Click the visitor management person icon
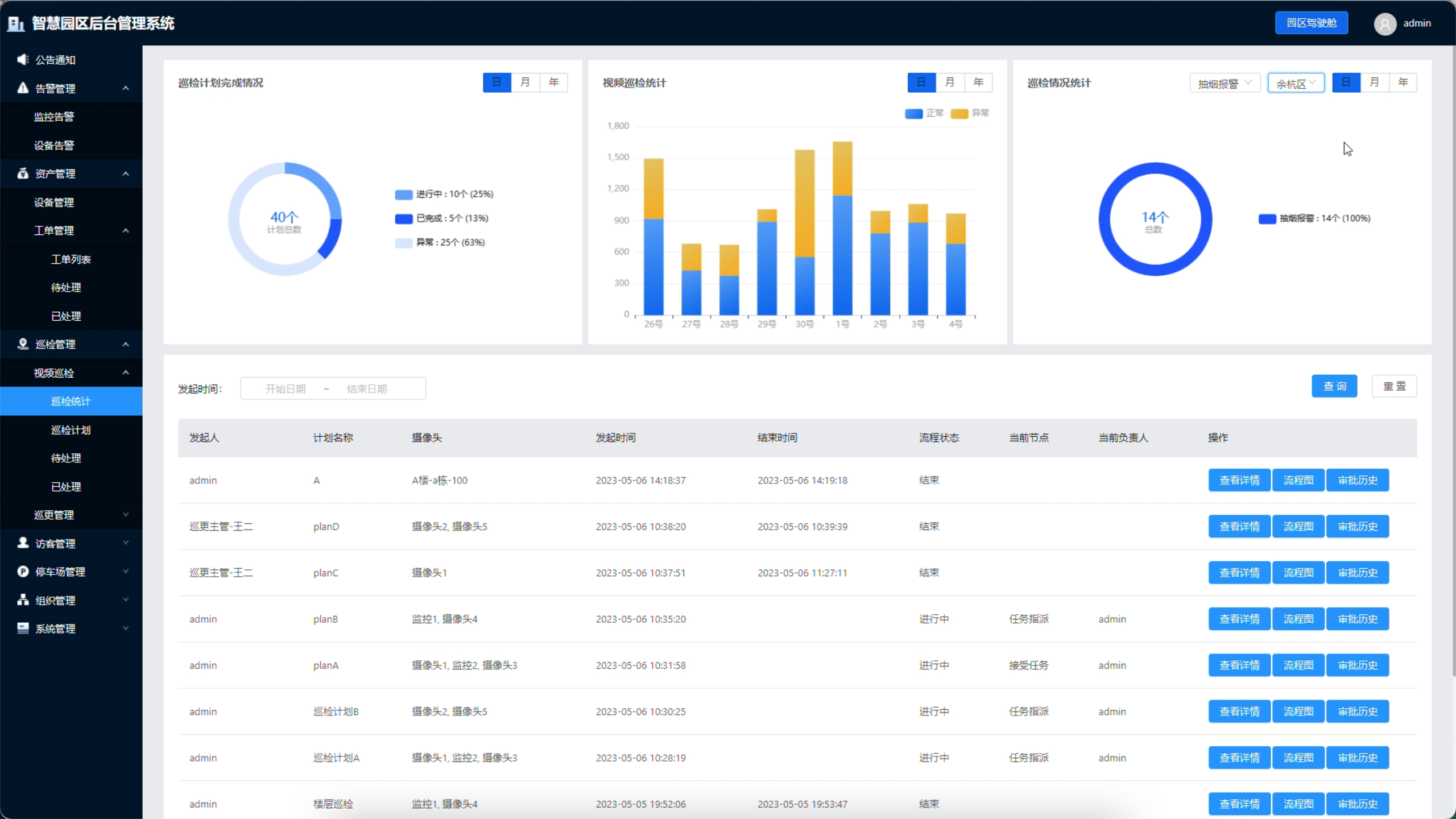Image resolution: width=1456 pixels, height=819 pixels. [x=23, y=543]
